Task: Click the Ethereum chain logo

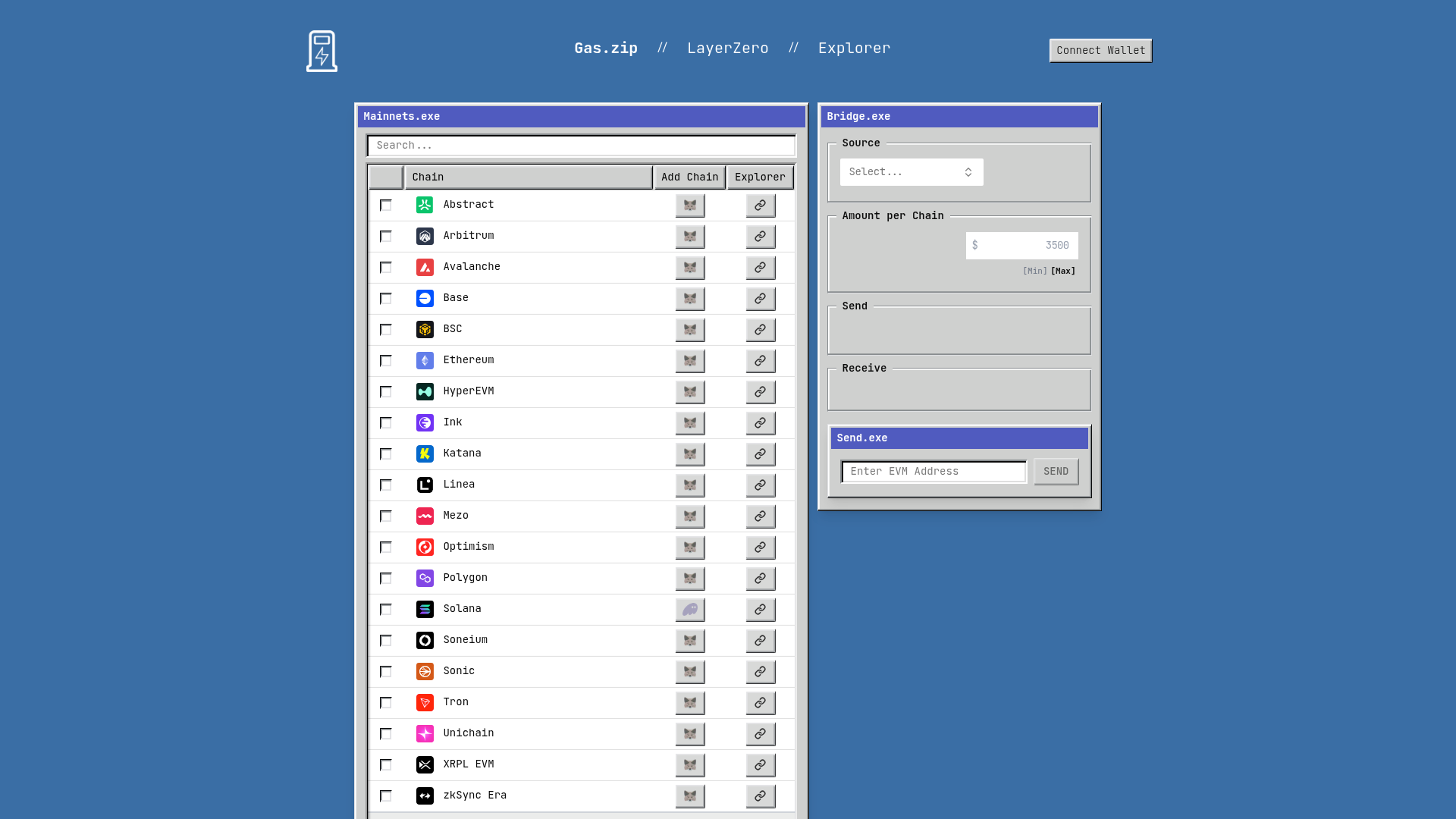Action: 425,361
